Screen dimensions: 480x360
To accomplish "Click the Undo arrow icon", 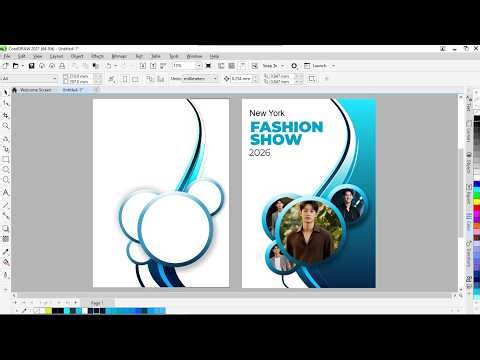I will (x=108, y=66).
